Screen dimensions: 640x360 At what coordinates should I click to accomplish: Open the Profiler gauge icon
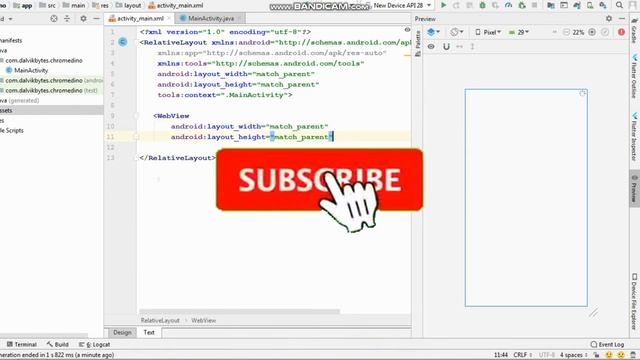(x=508, y=5)
